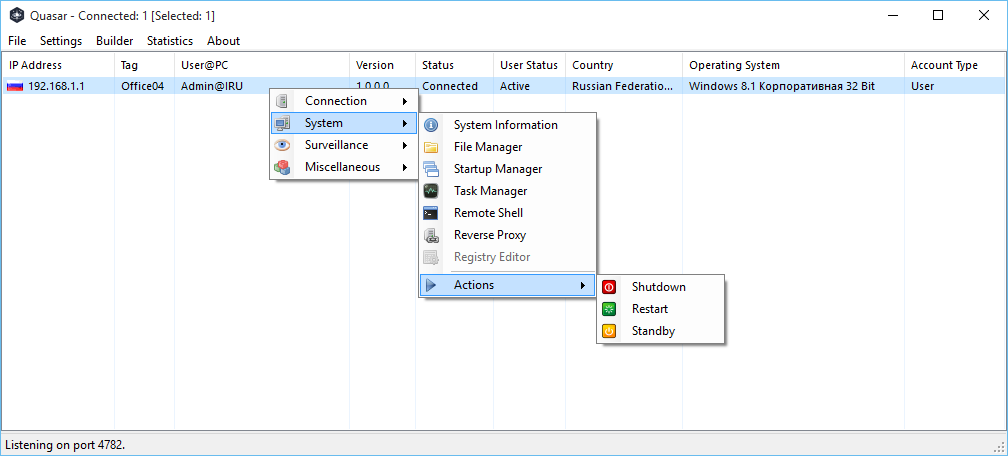
Task: Open the Settings menu in menu bar
Action: (x=61, y=41)
